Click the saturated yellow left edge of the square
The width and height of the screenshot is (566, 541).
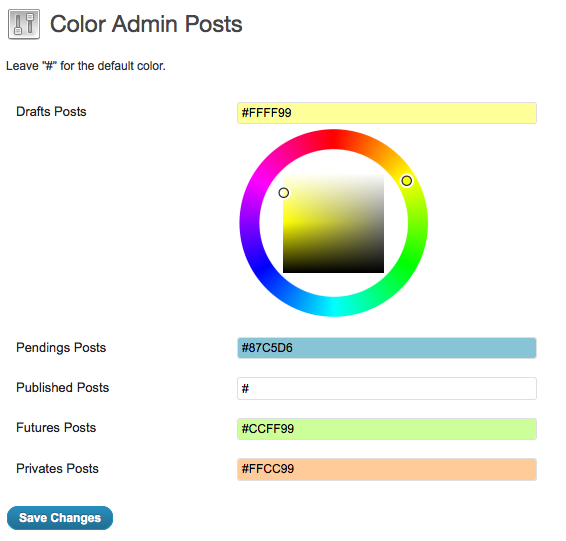[287, 217]
